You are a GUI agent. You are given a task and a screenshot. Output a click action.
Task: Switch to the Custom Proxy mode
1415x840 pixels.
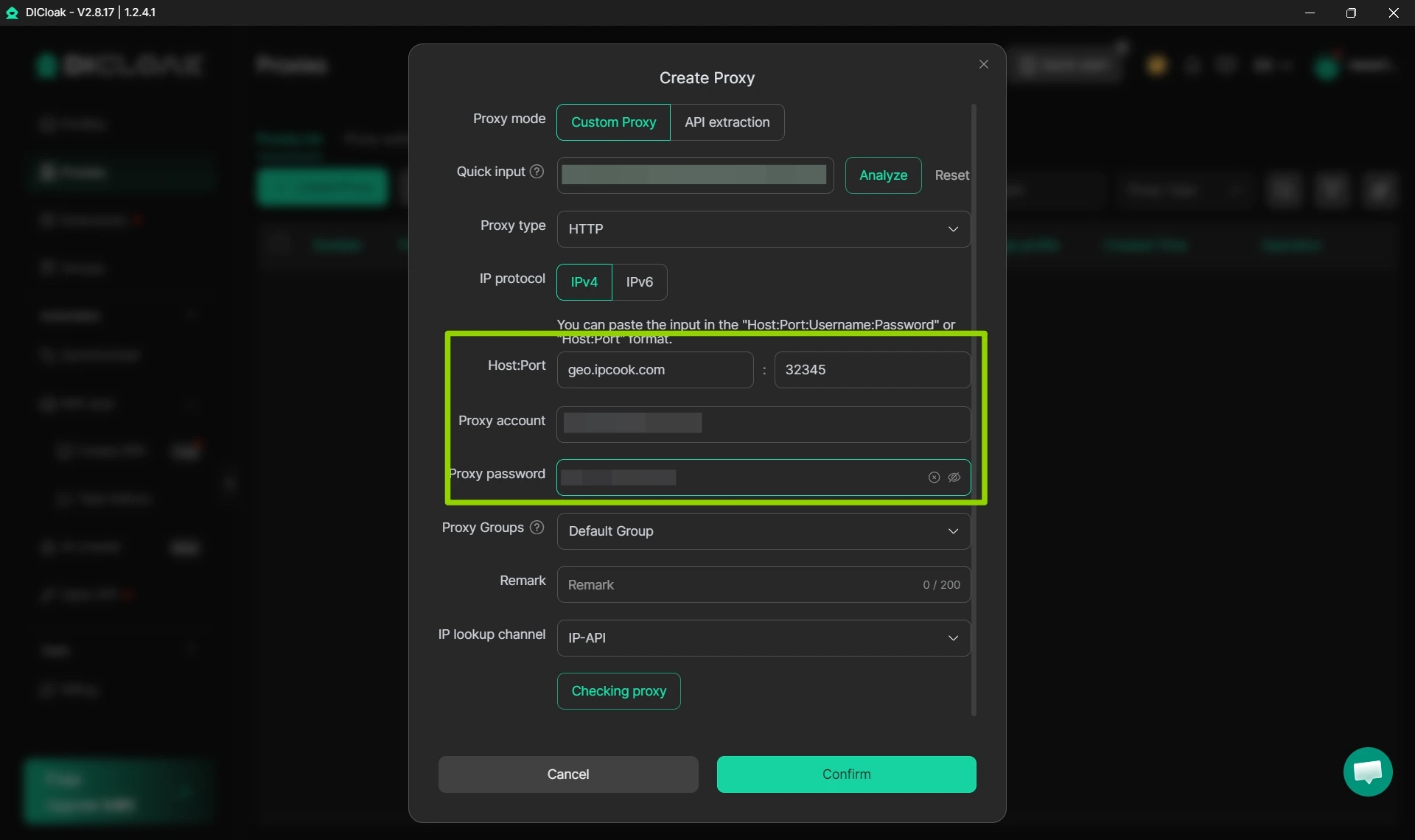coord(612,122)
